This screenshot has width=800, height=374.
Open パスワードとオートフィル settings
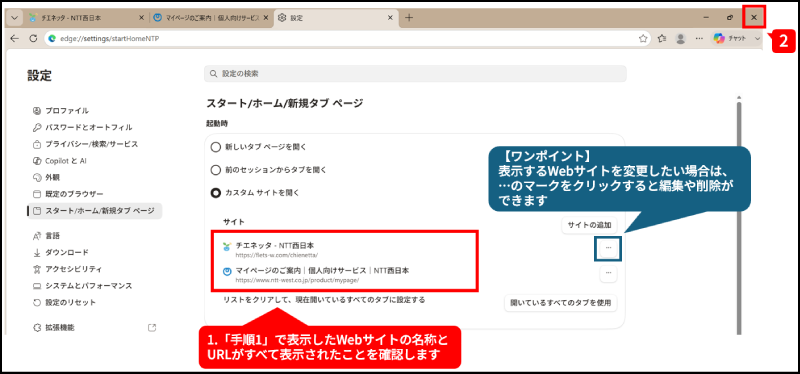pos(82,128)
